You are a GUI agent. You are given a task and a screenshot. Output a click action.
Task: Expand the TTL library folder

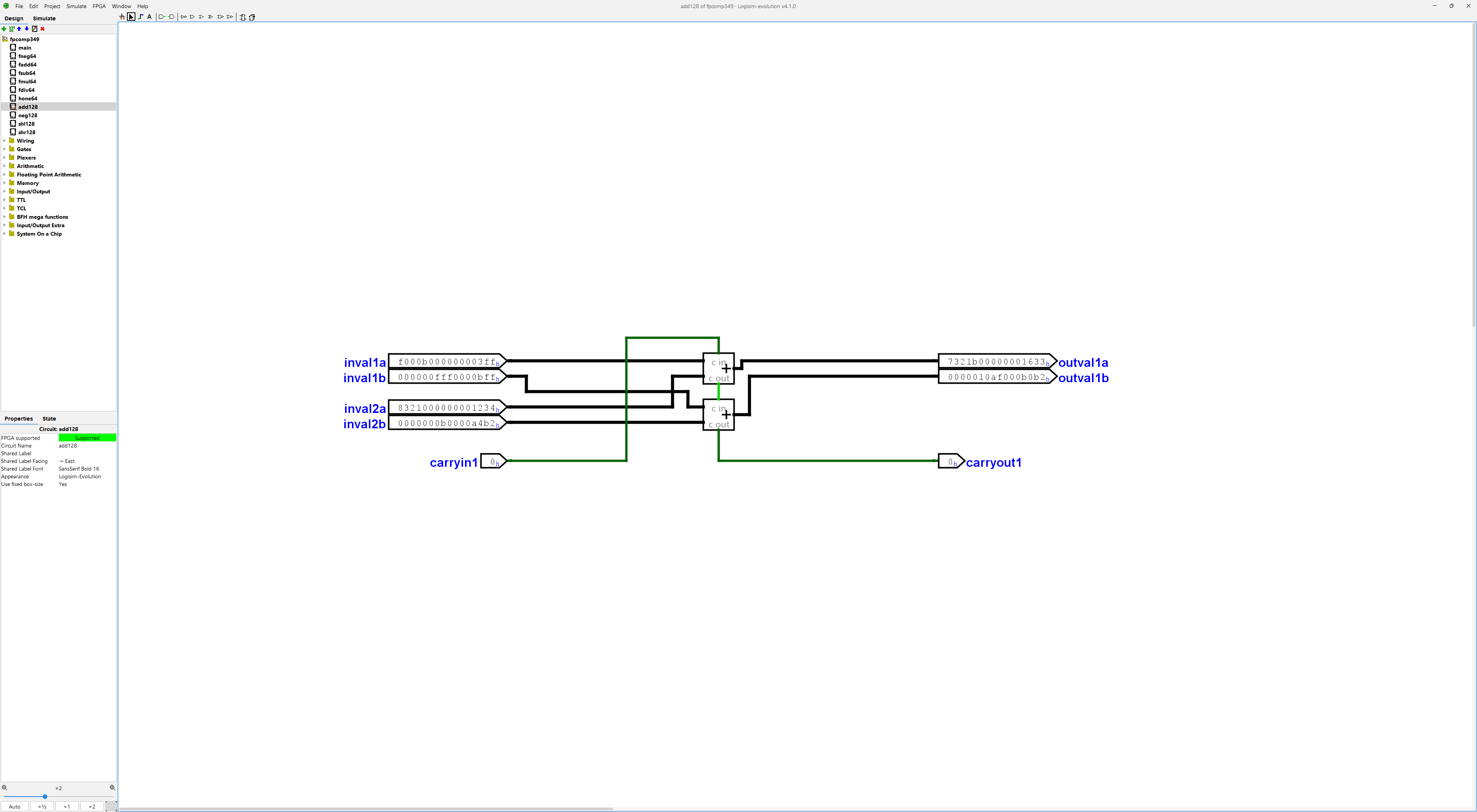[x=5, y=200]
